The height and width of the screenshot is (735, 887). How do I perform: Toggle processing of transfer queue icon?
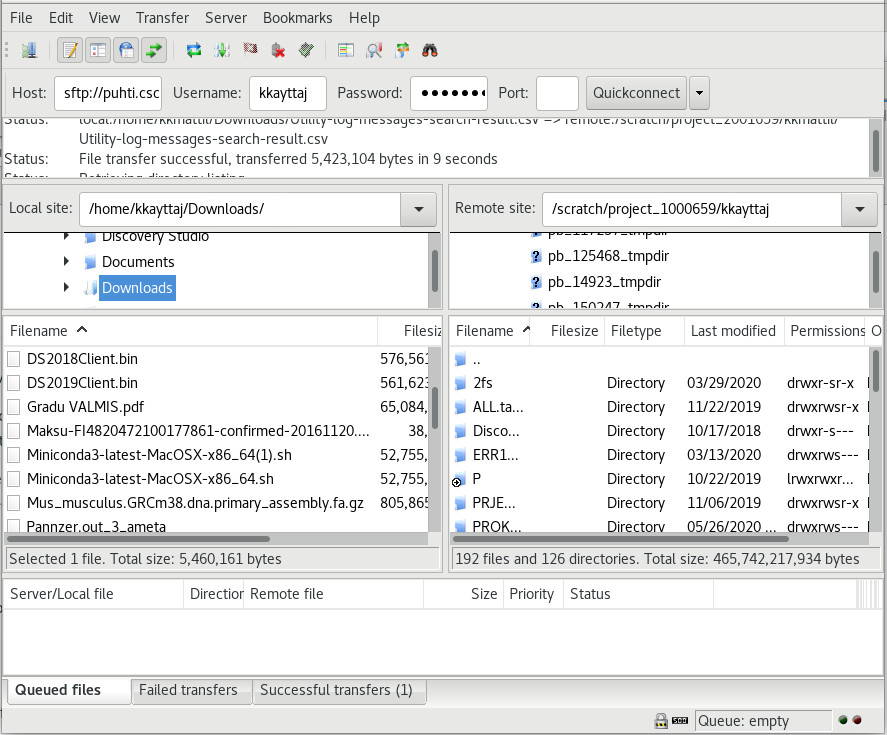point(222,50)
